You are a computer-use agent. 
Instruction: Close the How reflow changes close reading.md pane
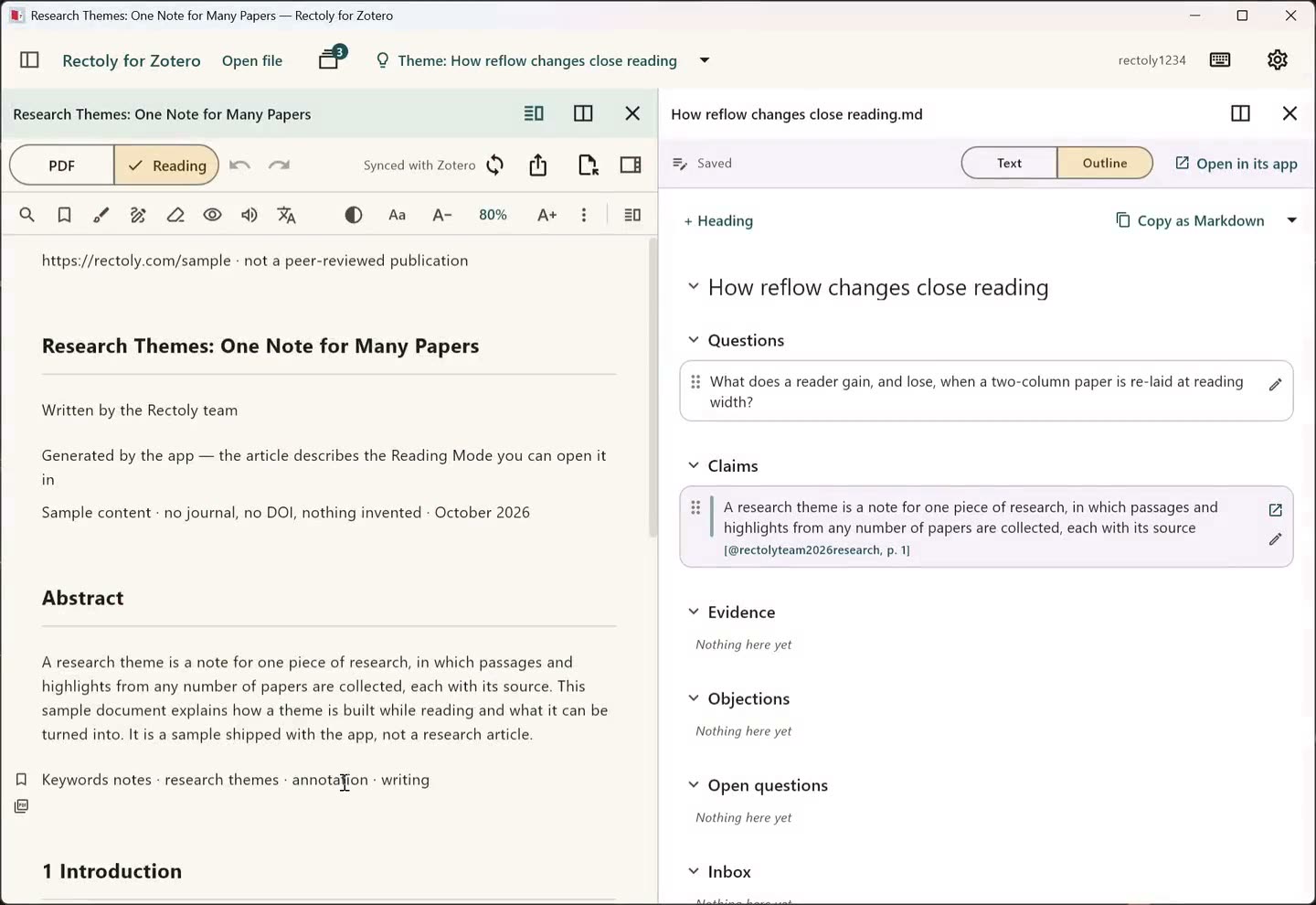(x=1289, y=113)
